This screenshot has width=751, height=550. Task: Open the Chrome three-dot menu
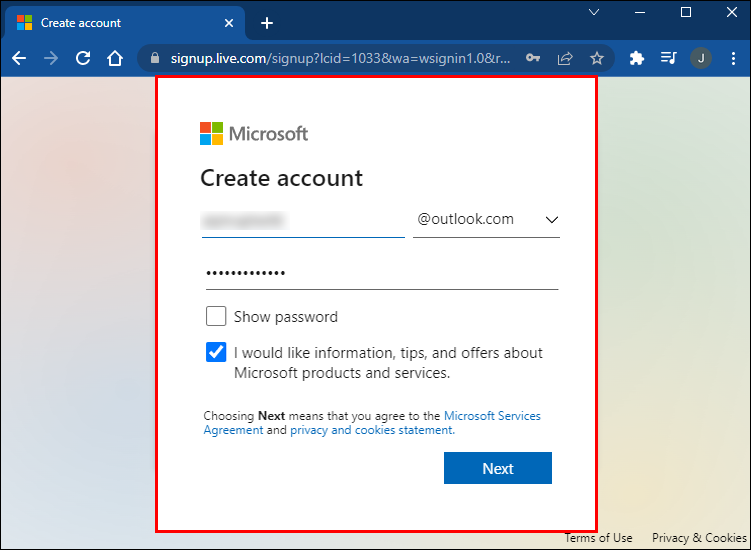pos(733,58)
